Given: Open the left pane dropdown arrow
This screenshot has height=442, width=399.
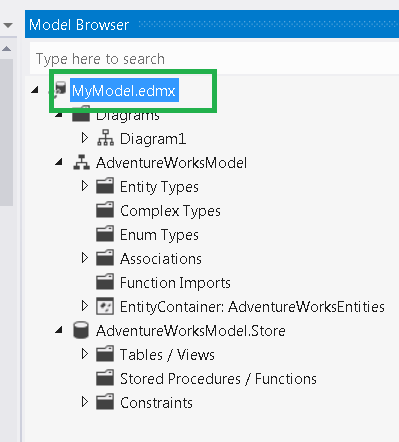Looking at the screenshot, I should (x=7, y=25).
